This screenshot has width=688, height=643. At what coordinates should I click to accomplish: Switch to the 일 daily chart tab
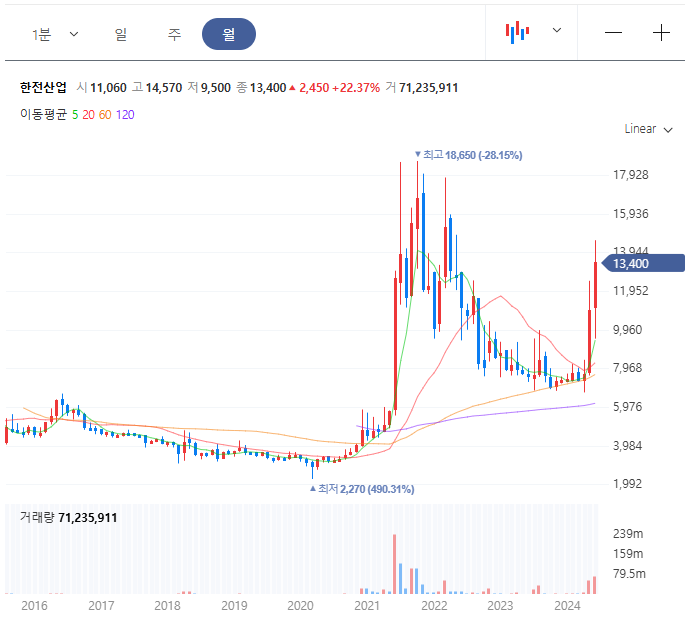[x=121, y=34]
